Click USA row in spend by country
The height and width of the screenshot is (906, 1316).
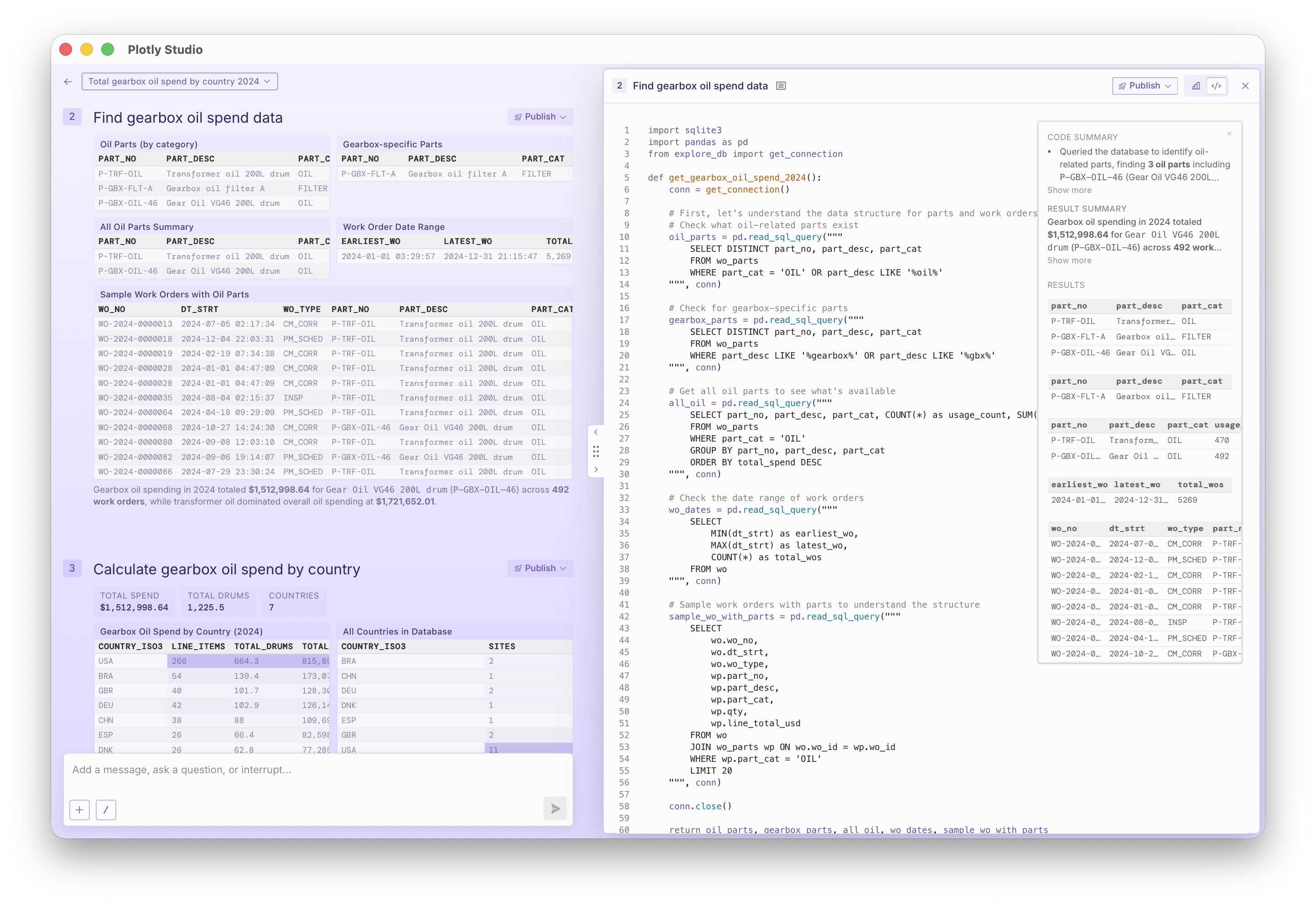[x=212, y=661]
